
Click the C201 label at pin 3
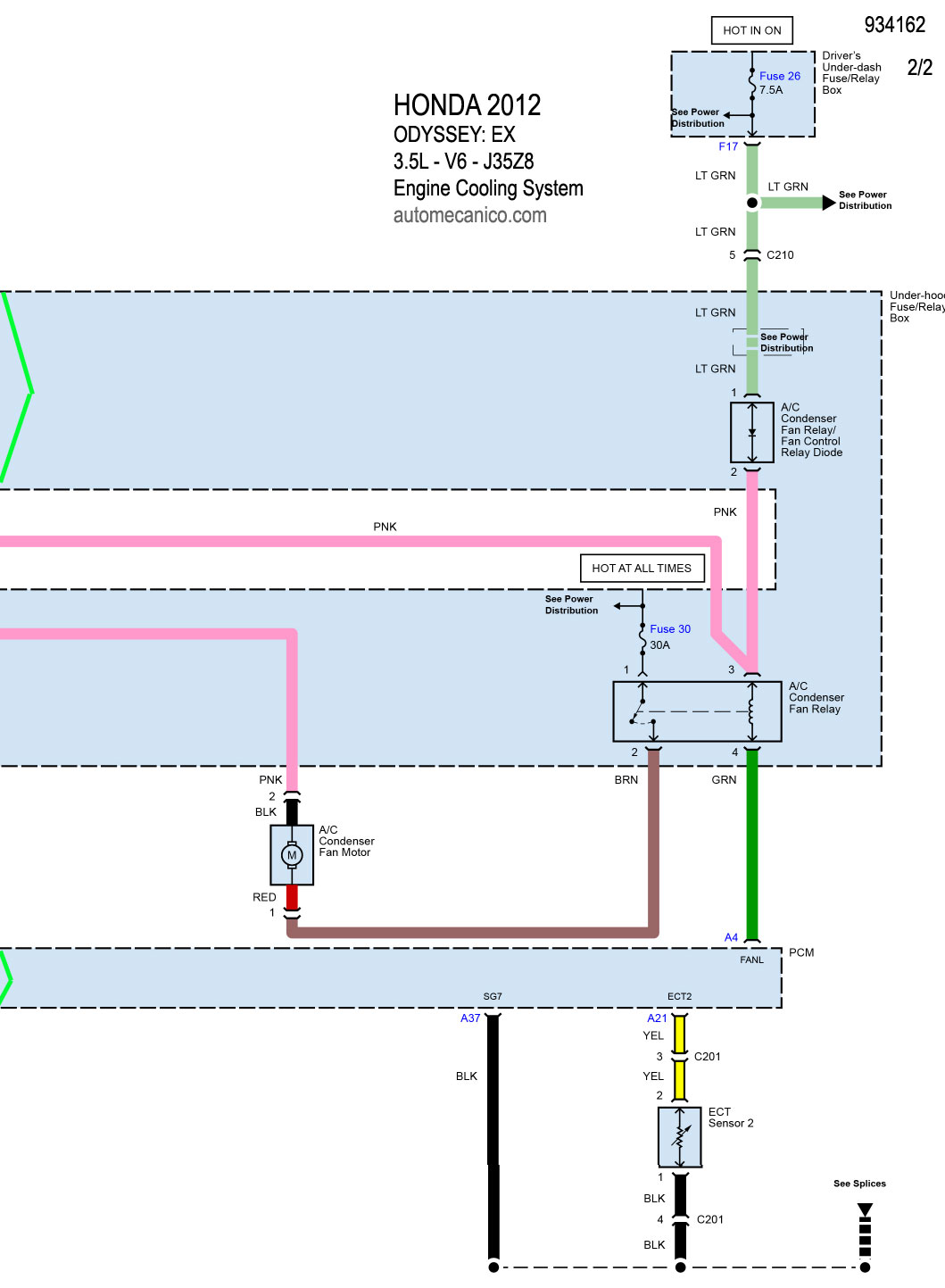click(707, 1057)
